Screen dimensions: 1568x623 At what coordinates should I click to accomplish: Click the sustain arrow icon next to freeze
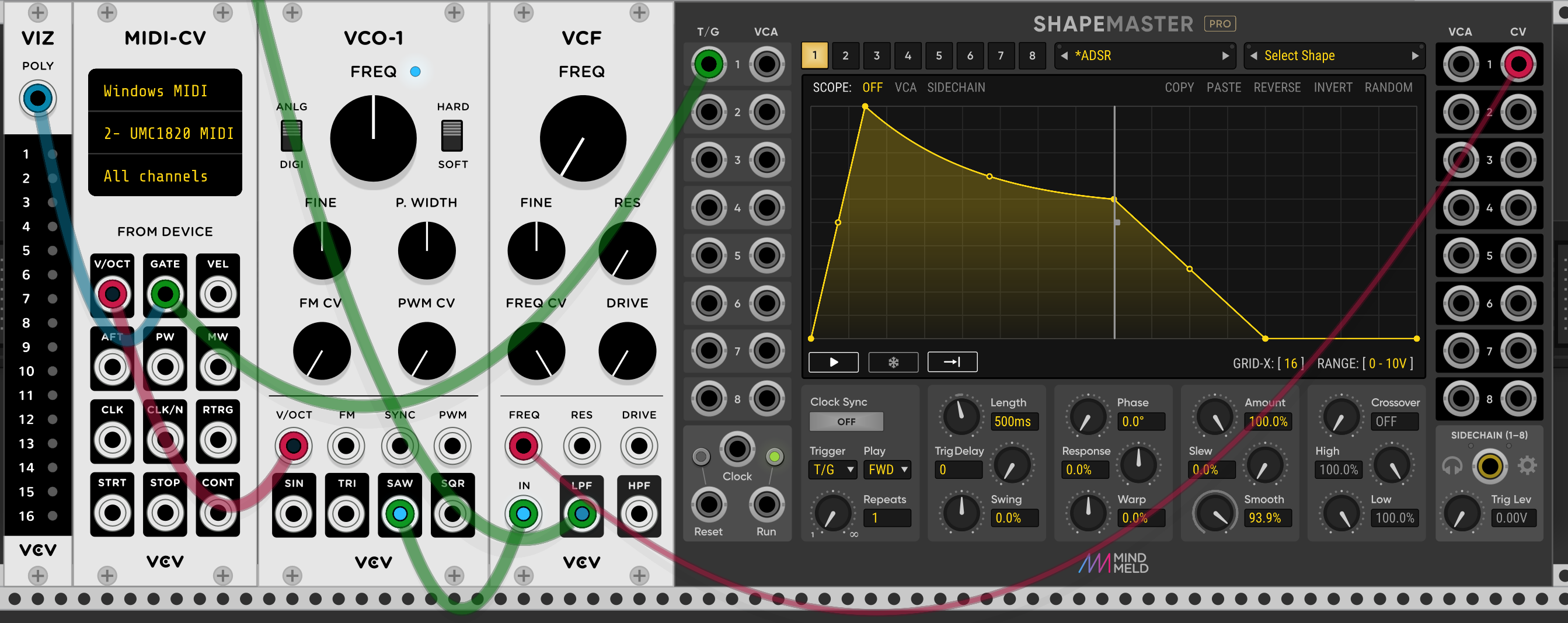tap(952, 362)
